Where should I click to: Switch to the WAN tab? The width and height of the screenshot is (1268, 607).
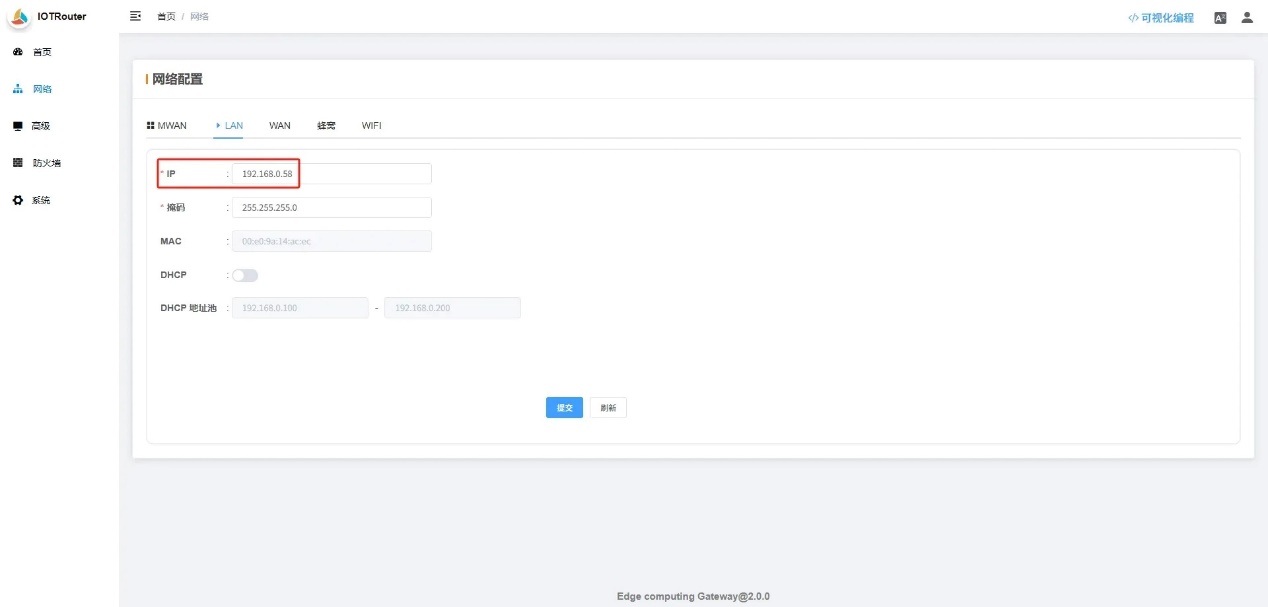click(280, 126)
